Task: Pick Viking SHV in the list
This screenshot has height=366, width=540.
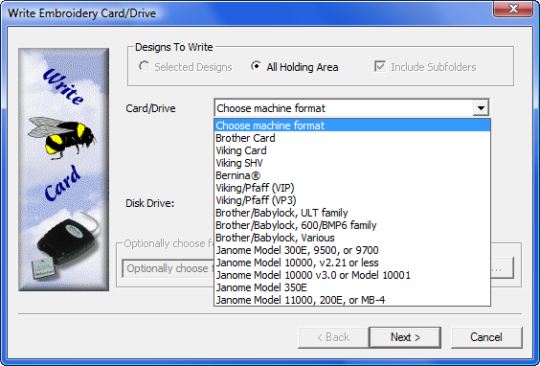Action: [352, 163]
